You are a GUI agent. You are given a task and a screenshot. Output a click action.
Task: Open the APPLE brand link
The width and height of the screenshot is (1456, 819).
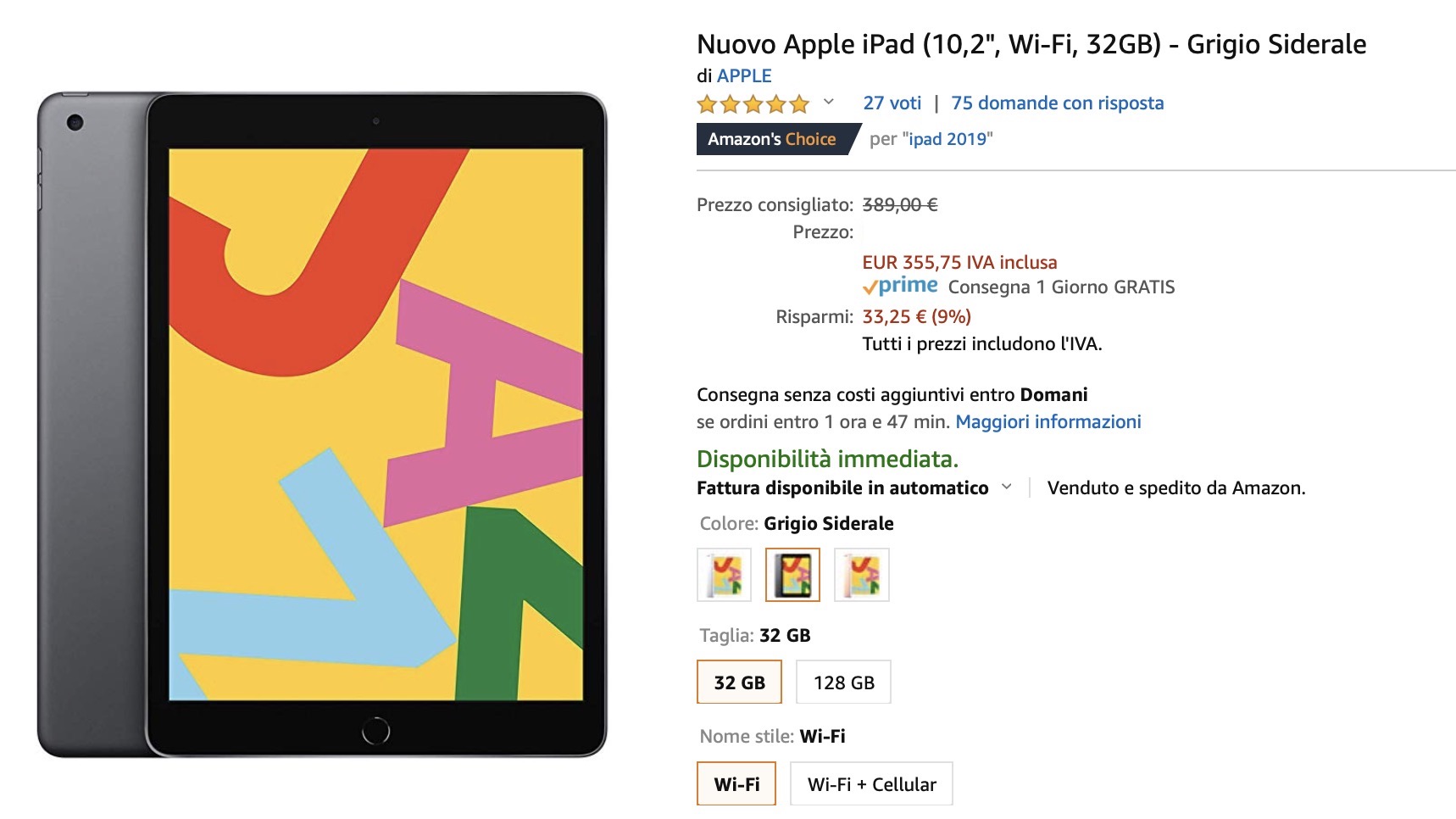(744, 76)
